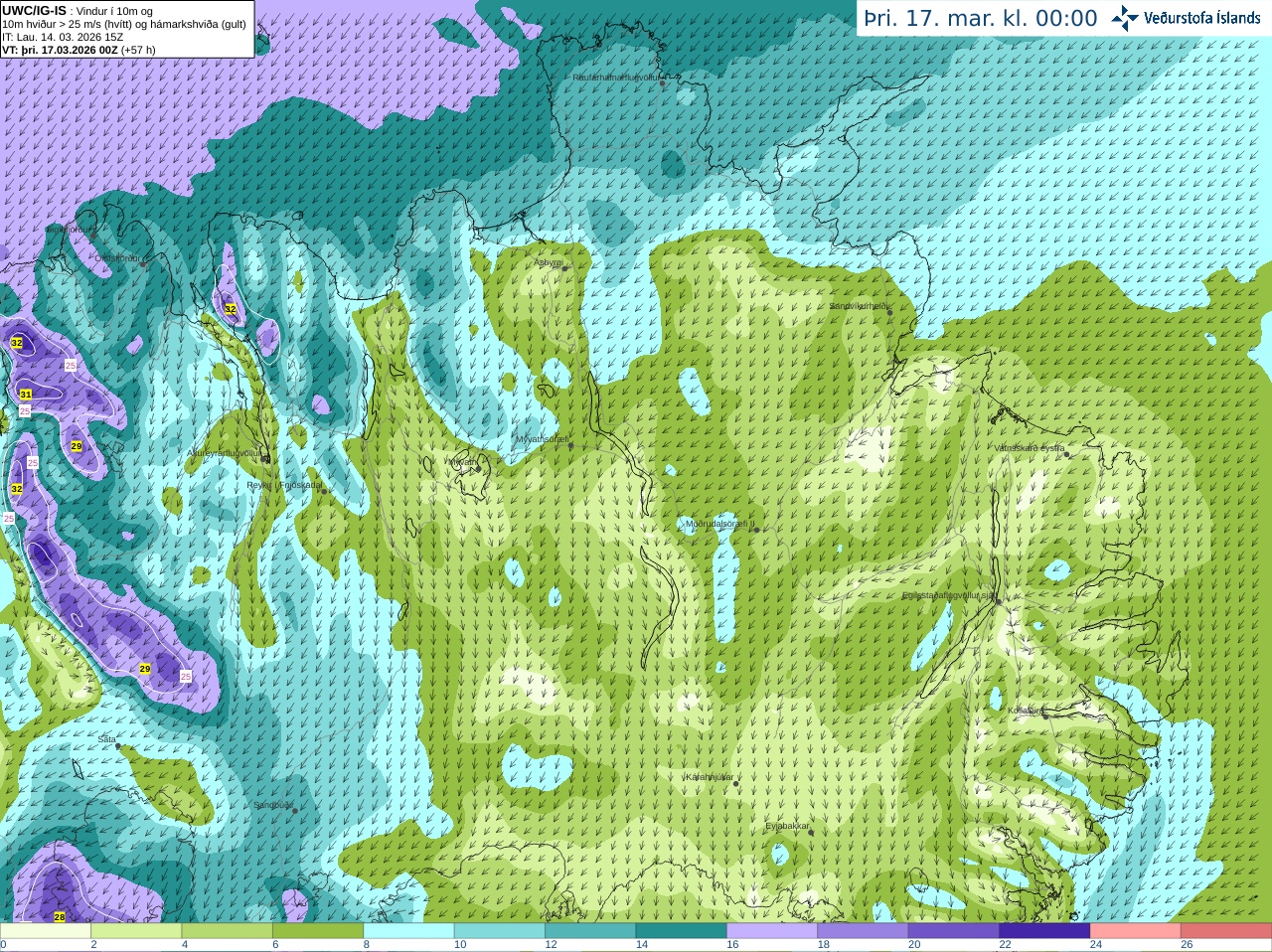Select the 6–8 m/s dark green legend swatch
1272x952 pixels.
318,931
